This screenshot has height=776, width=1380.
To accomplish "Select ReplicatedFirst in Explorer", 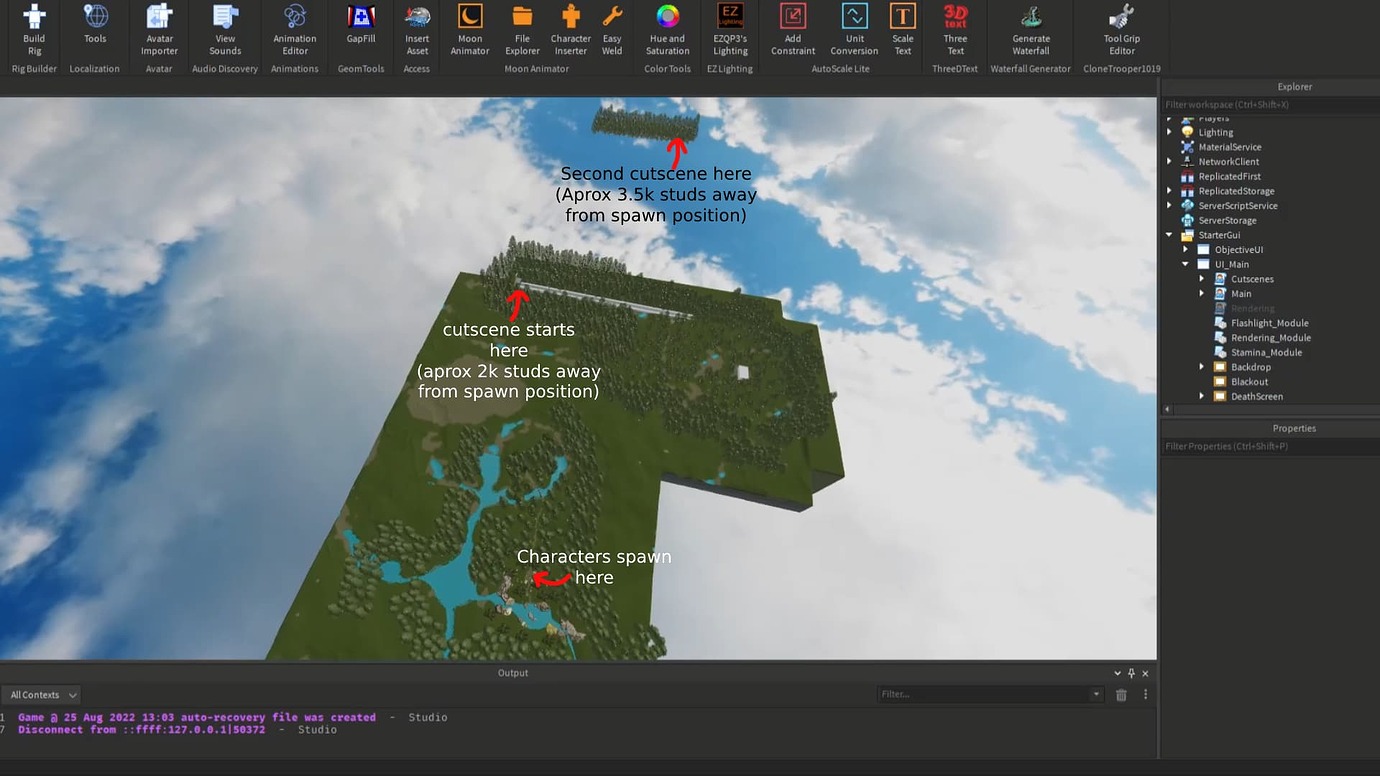I will [1229, 176].
